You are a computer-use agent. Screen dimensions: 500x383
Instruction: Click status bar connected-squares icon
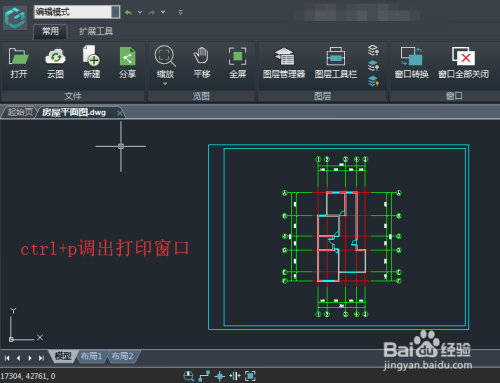[204, 376]
